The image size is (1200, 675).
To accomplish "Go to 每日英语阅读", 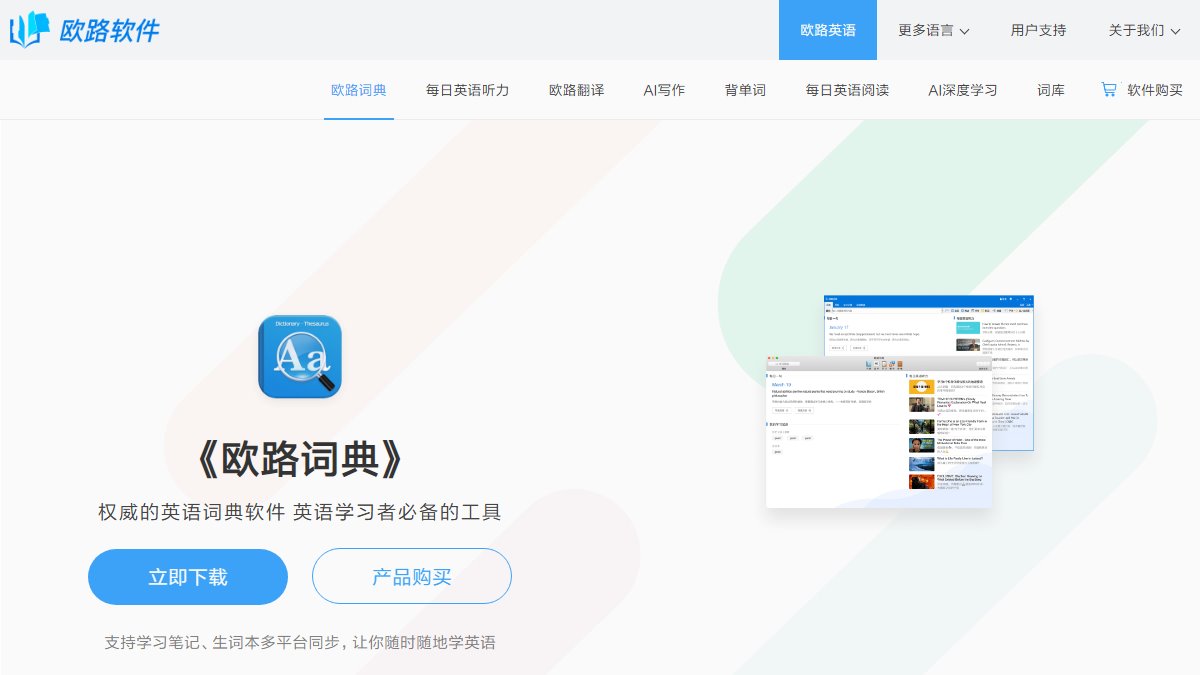I will pos(847,90).
